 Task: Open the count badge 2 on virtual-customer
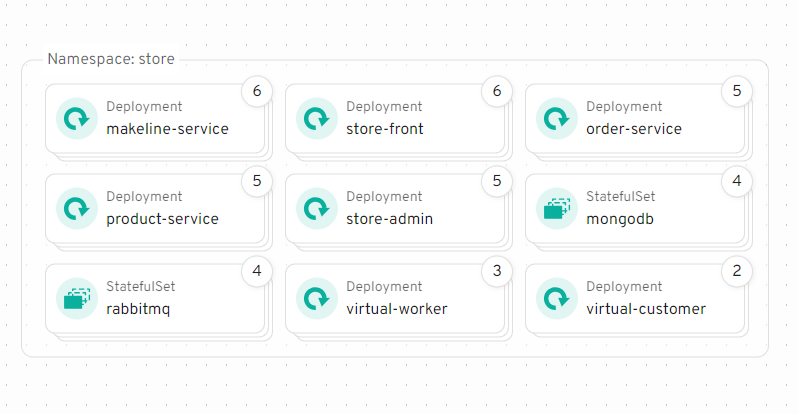[x=737, y=271]
